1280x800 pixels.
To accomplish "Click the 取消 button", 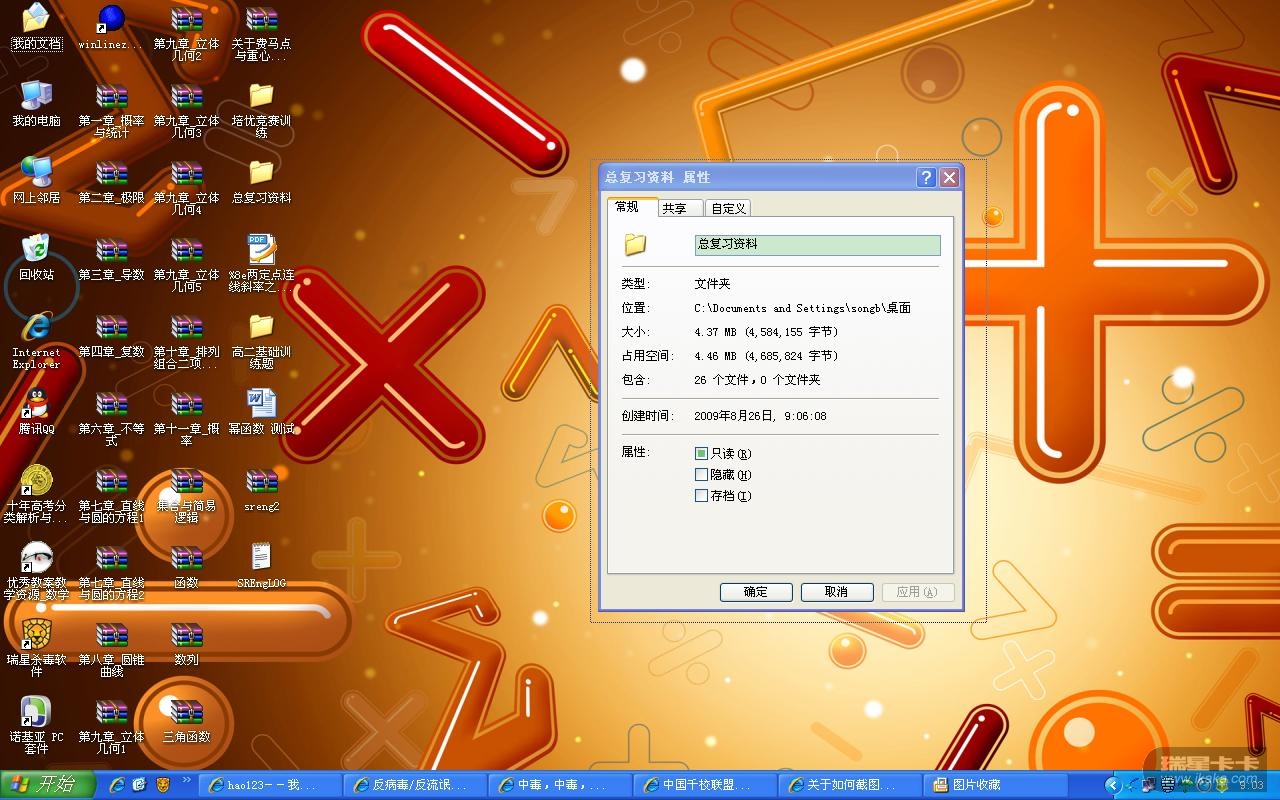I will [837, 592].
